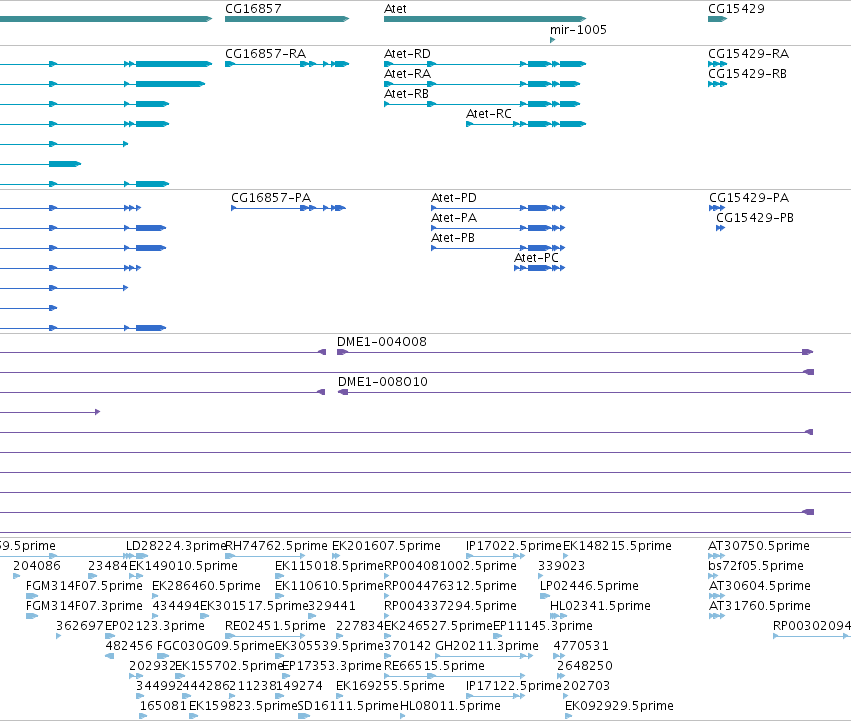Open EST EP02123.3prime
This screenshot has height=721, width=851.
pyautogui.click(x=155, y=626)
